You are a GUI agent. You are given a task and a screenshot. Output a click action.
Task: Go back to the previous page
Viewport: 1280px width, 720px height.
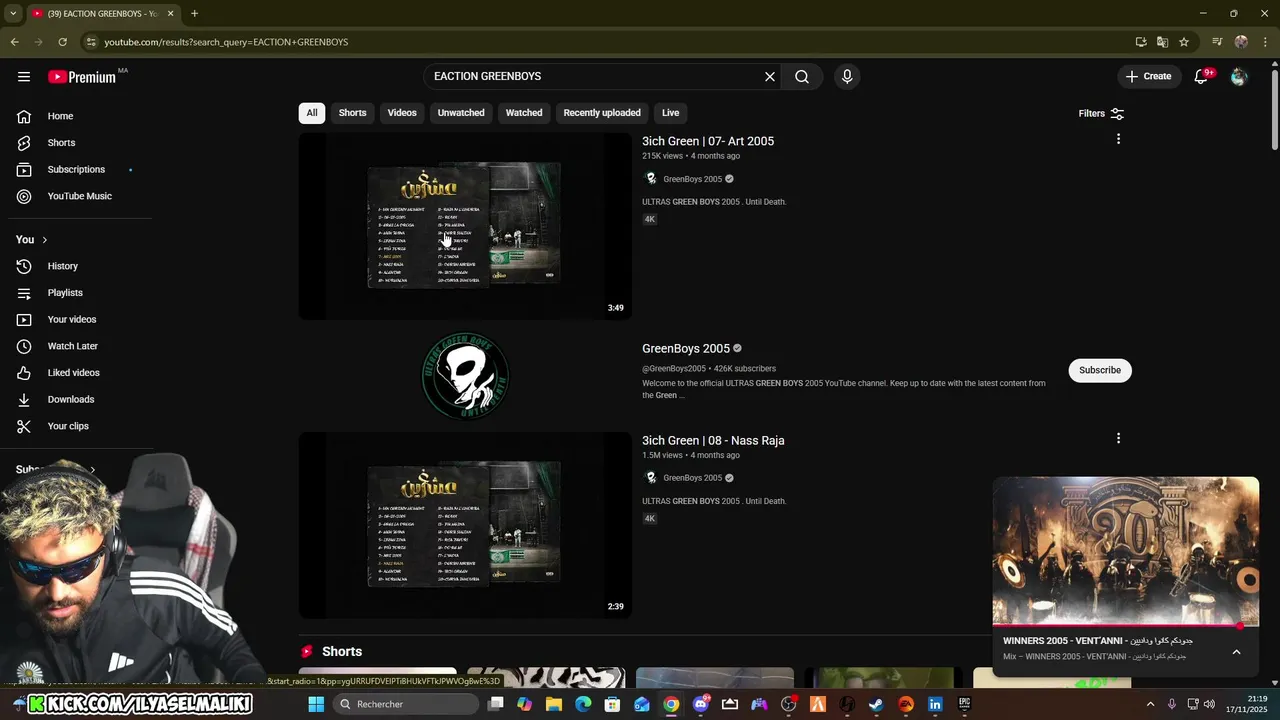click(14, 42)
